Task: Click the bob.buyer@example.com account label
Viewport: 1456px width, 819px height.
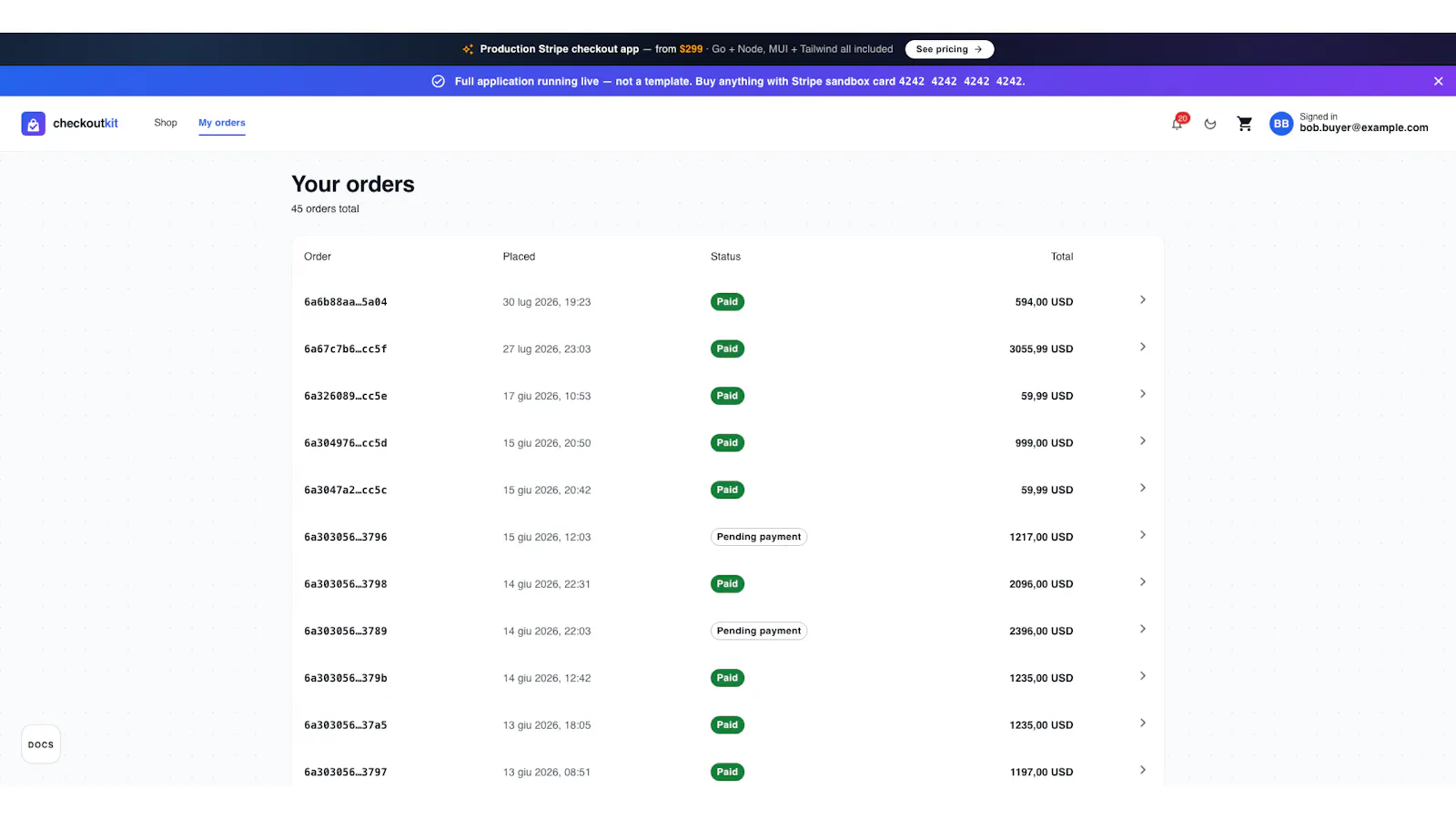Action: coord(1363,128)
